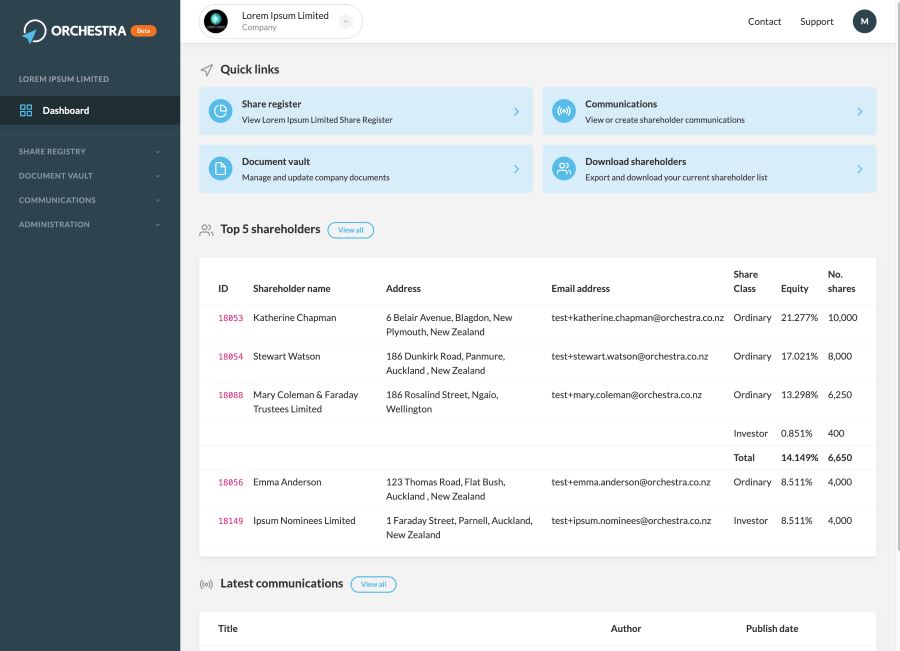The height and width of the screenshot is (651, 900).
Task: Click shareholder name Ipsum Nominees Limited
Action: [x=304, y=520]
